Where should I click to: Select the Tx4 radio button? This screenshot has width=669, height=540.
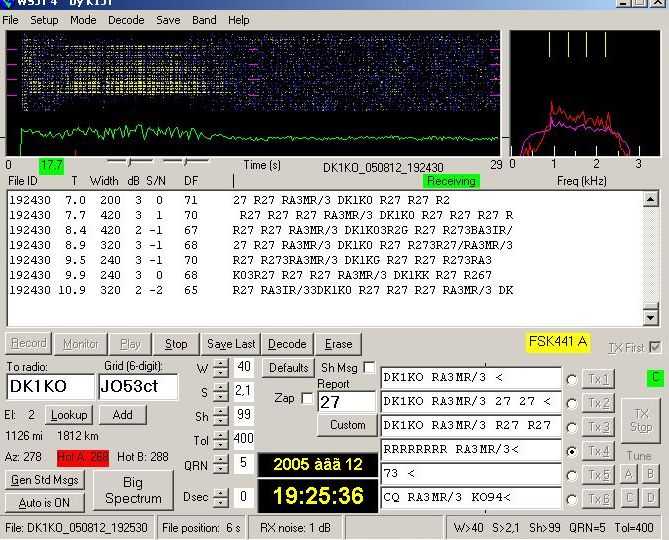point(572,452)
